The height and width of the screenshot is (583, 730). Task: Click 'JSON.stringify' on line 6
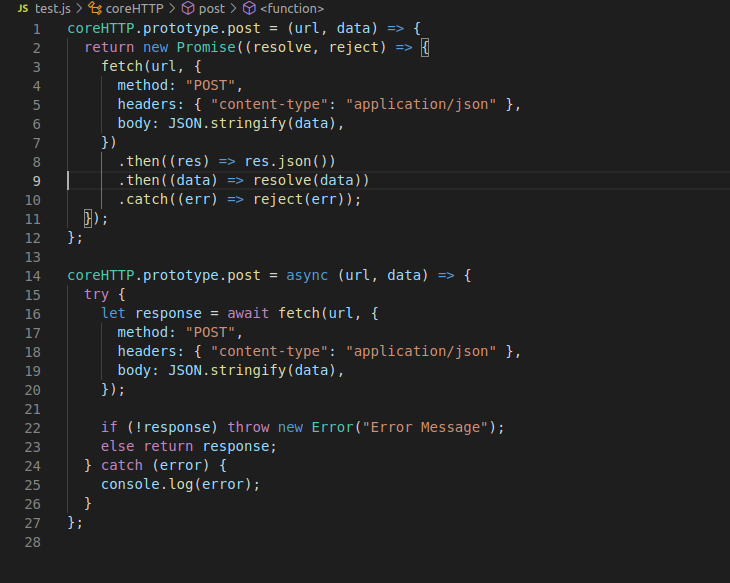coord(227,123)
